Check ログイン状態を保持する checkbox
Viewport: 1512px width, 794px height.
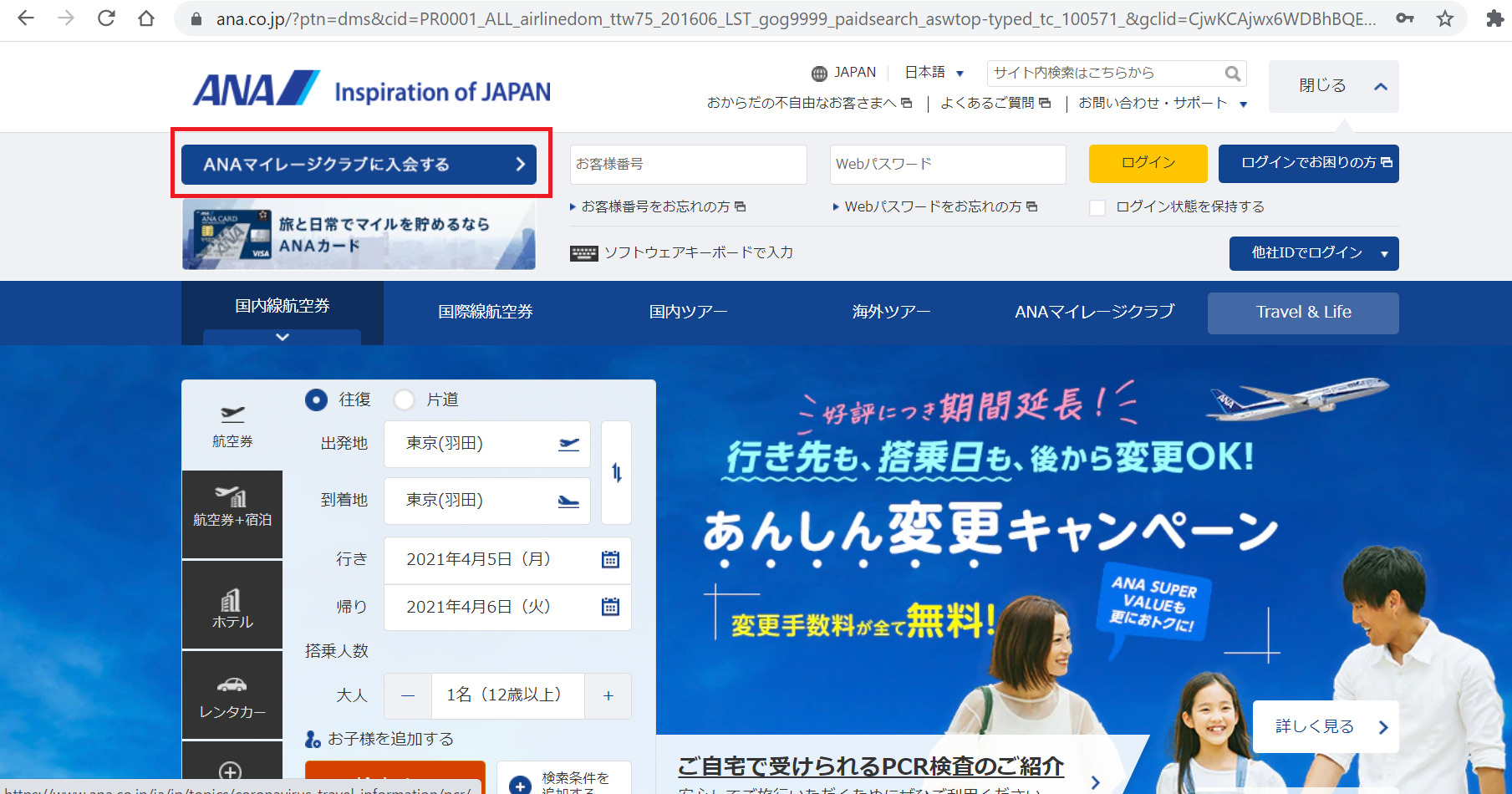(x=1097, y=207)
